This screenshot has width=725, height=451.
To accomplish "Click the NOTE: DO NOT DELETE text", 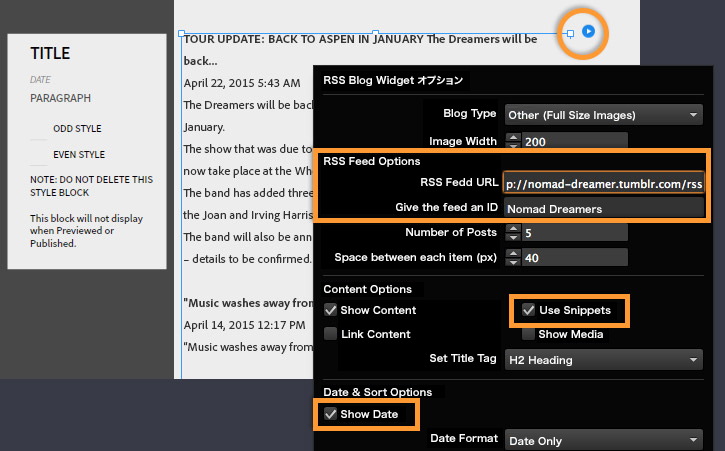I will click(91, 185).
